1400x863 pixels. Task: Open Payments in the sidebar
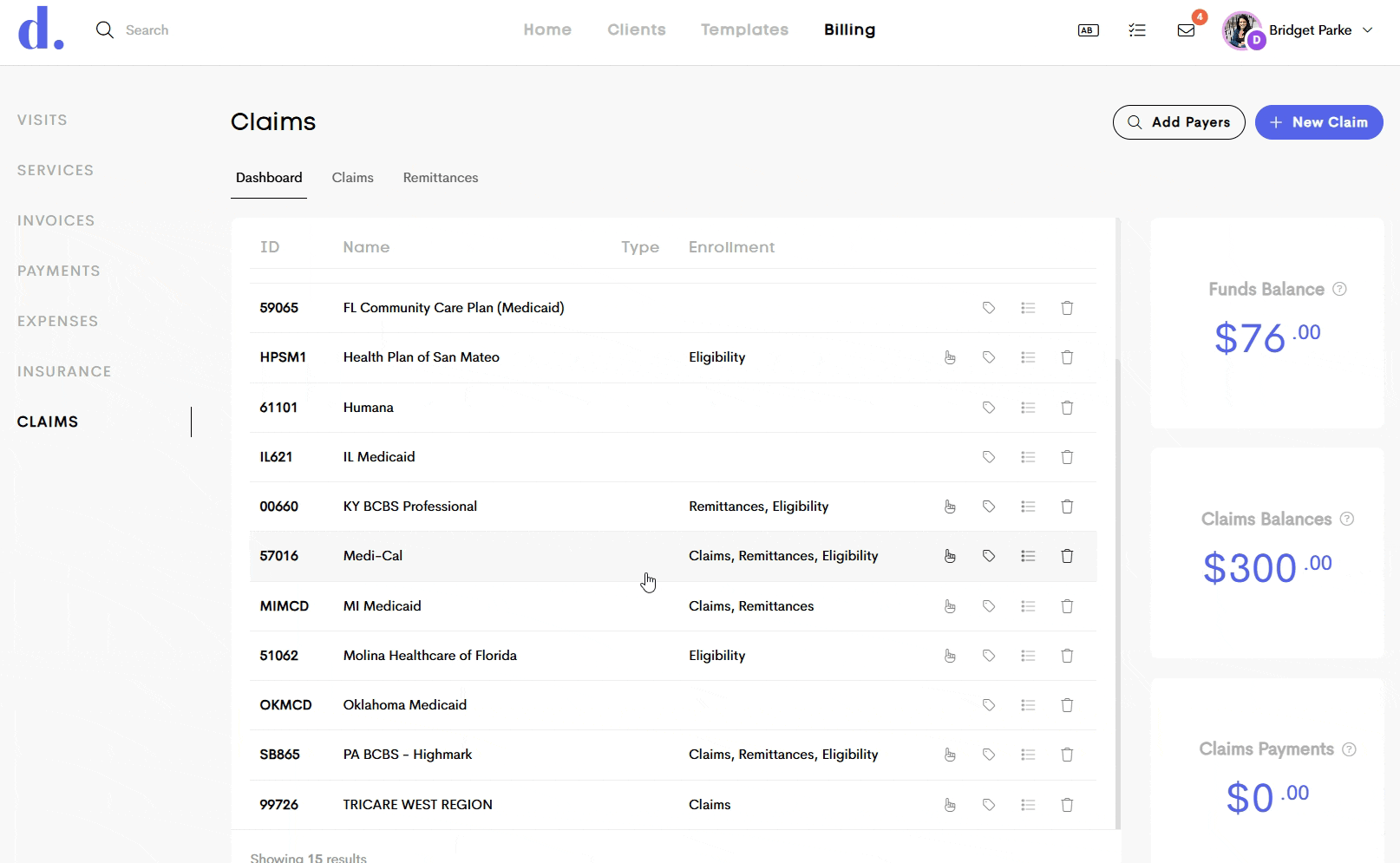59,271
